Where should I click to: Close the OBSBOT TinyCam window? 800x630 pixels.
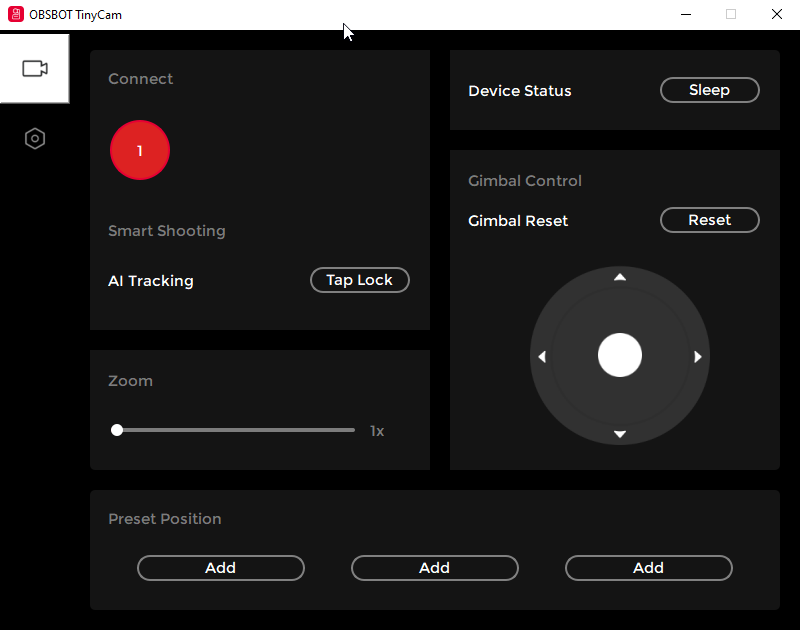click(x=777, y=14)
